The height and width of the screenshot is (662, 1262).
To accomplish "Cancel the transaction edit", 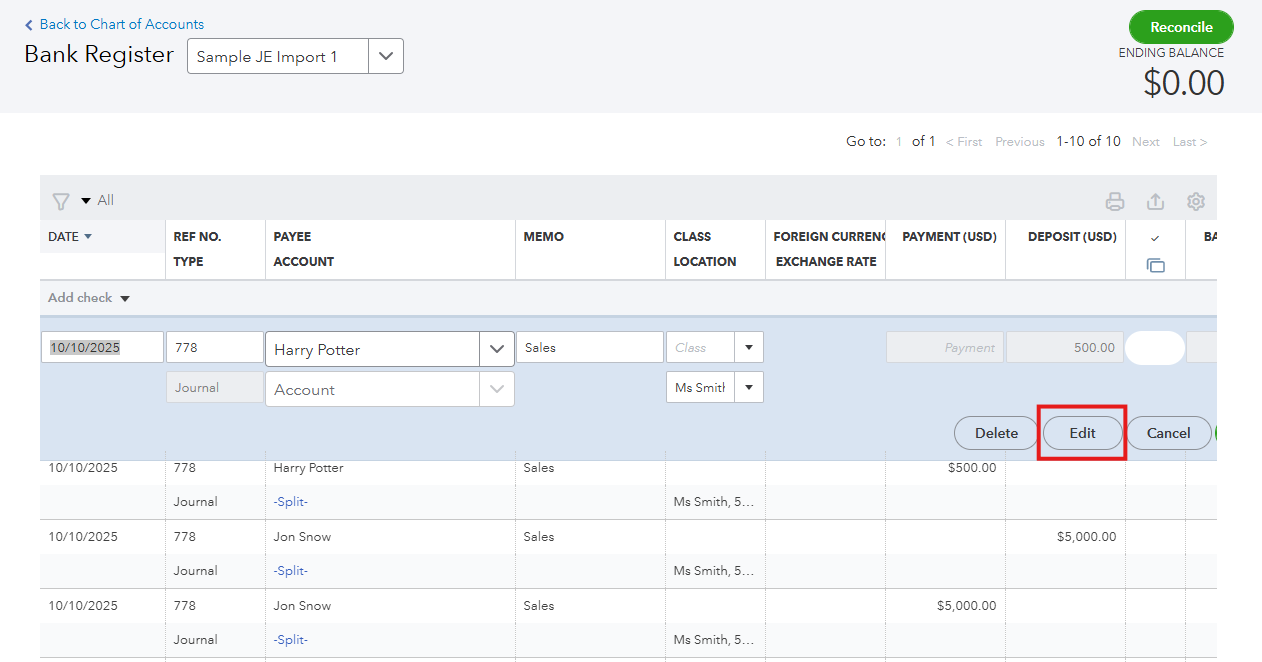I will (x=1168, y=433).
